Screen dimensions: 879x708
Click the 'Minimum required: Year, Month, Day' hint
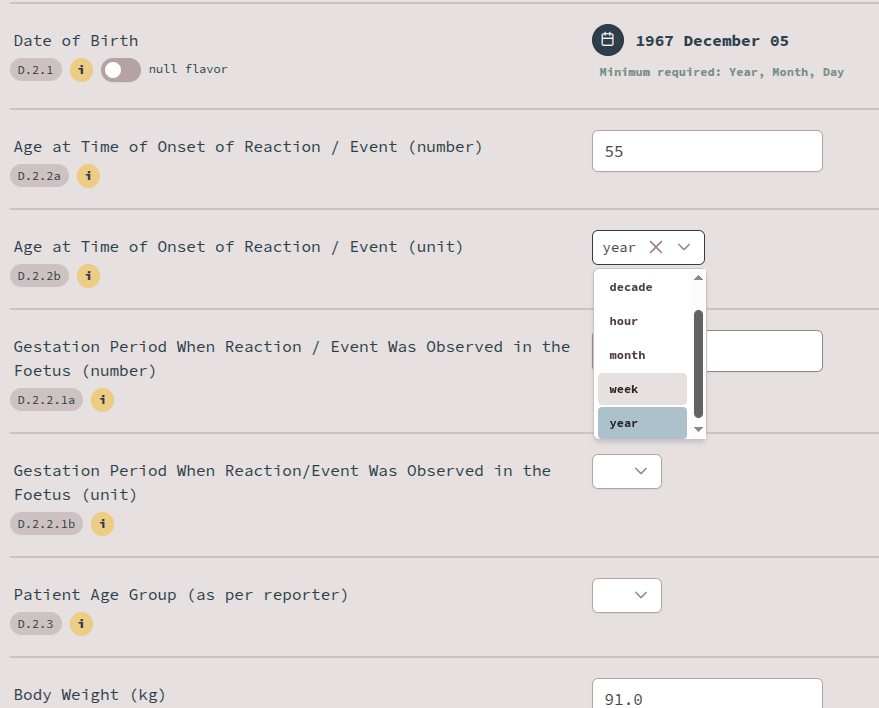pos(721,72)
